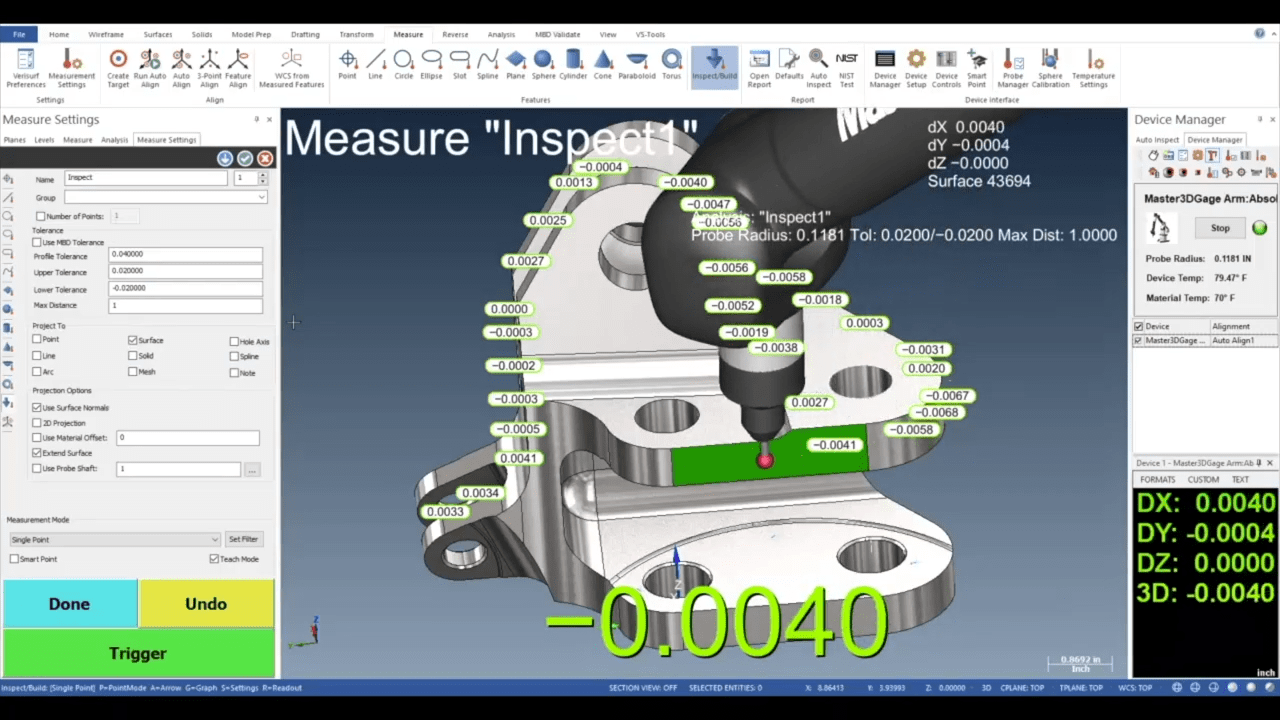
Task: Click the Profile Tolerance input field
Action: click(186, 254)
